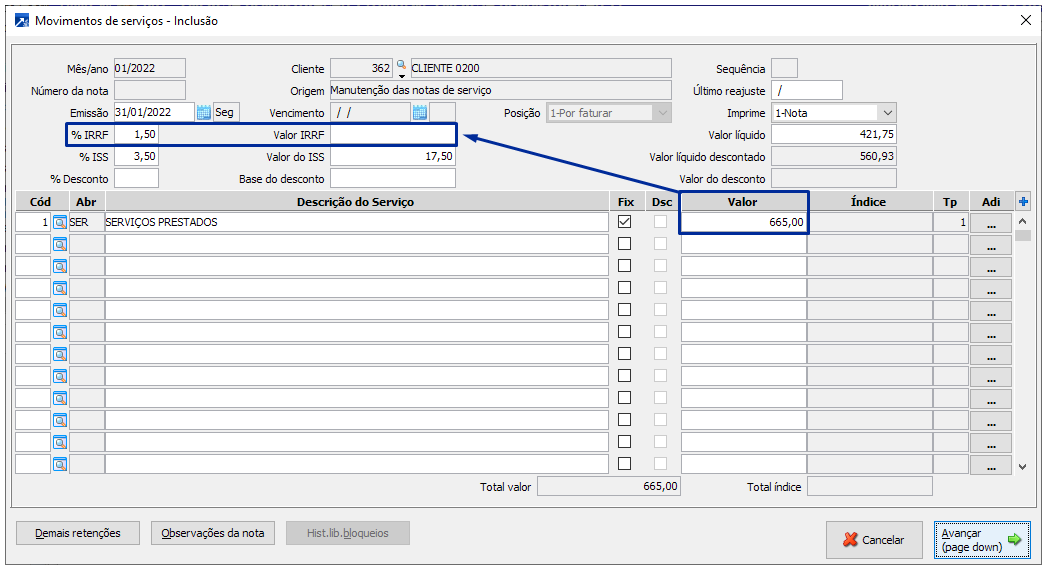Edit the Valor líquido field

pyautogui.click(x=833, y=135)
